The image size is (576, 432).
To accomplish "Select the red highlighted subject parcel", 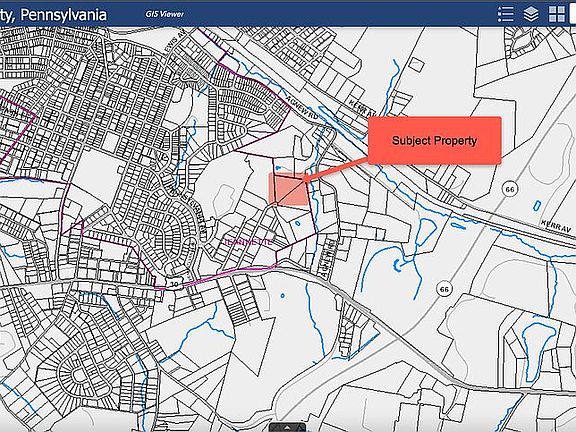I will point(289,189).
